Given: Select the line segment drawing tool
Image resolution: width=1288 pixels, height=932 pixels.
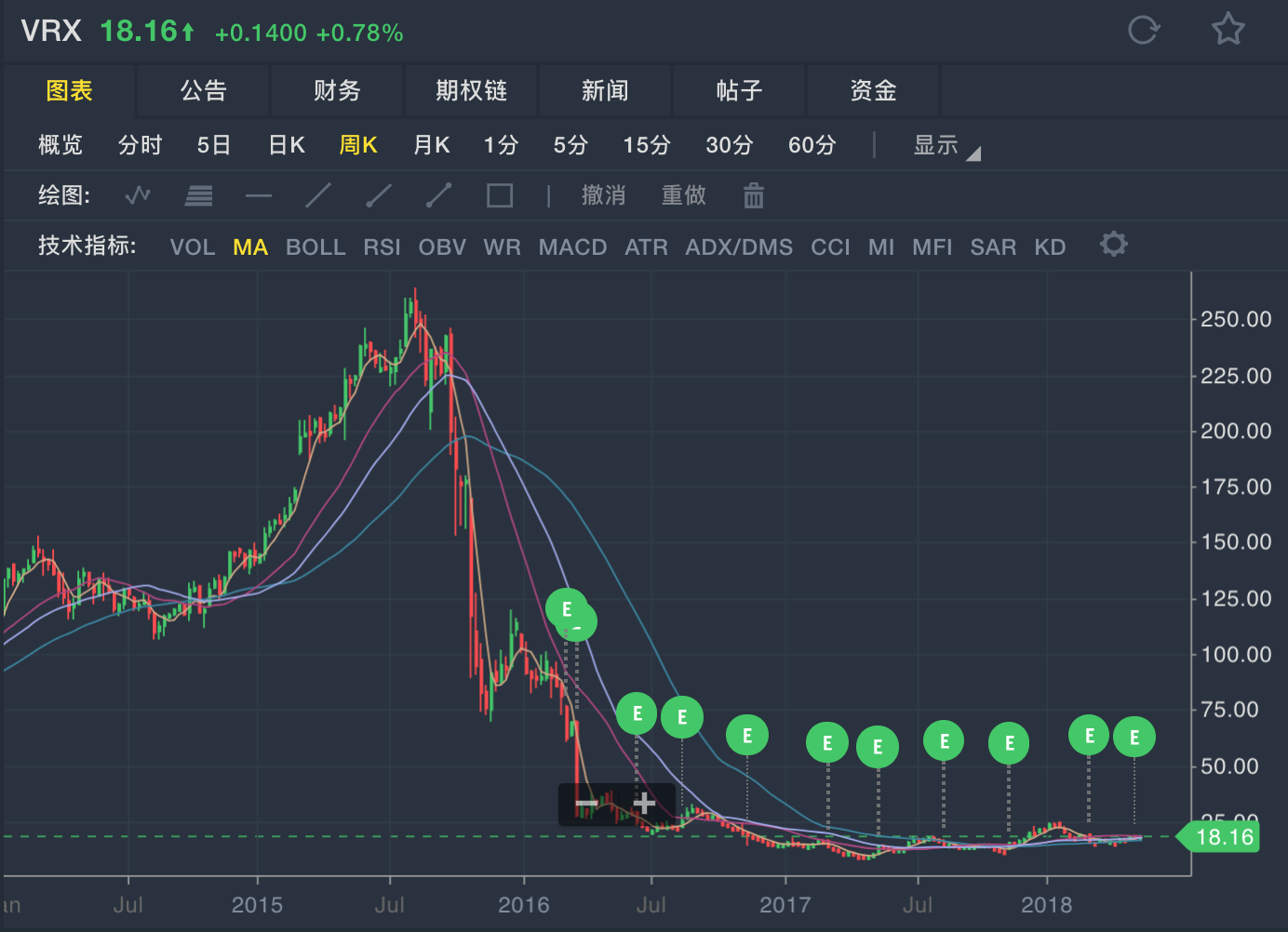Looking at the screenshot, I should point(439,195).
